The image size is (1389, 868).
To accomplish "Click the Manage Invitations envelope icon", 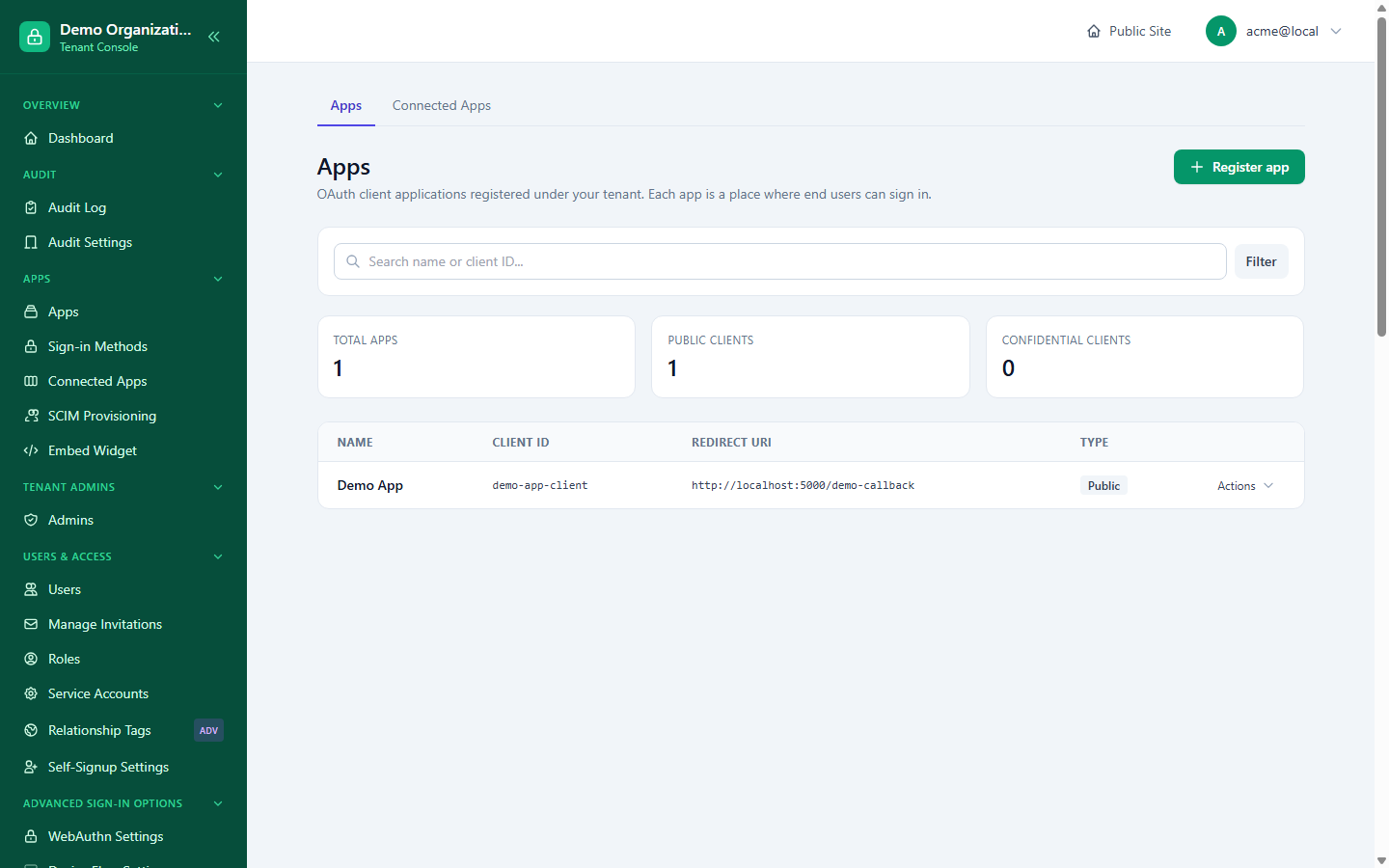I will pyautogui.click(x=31, y=624).
